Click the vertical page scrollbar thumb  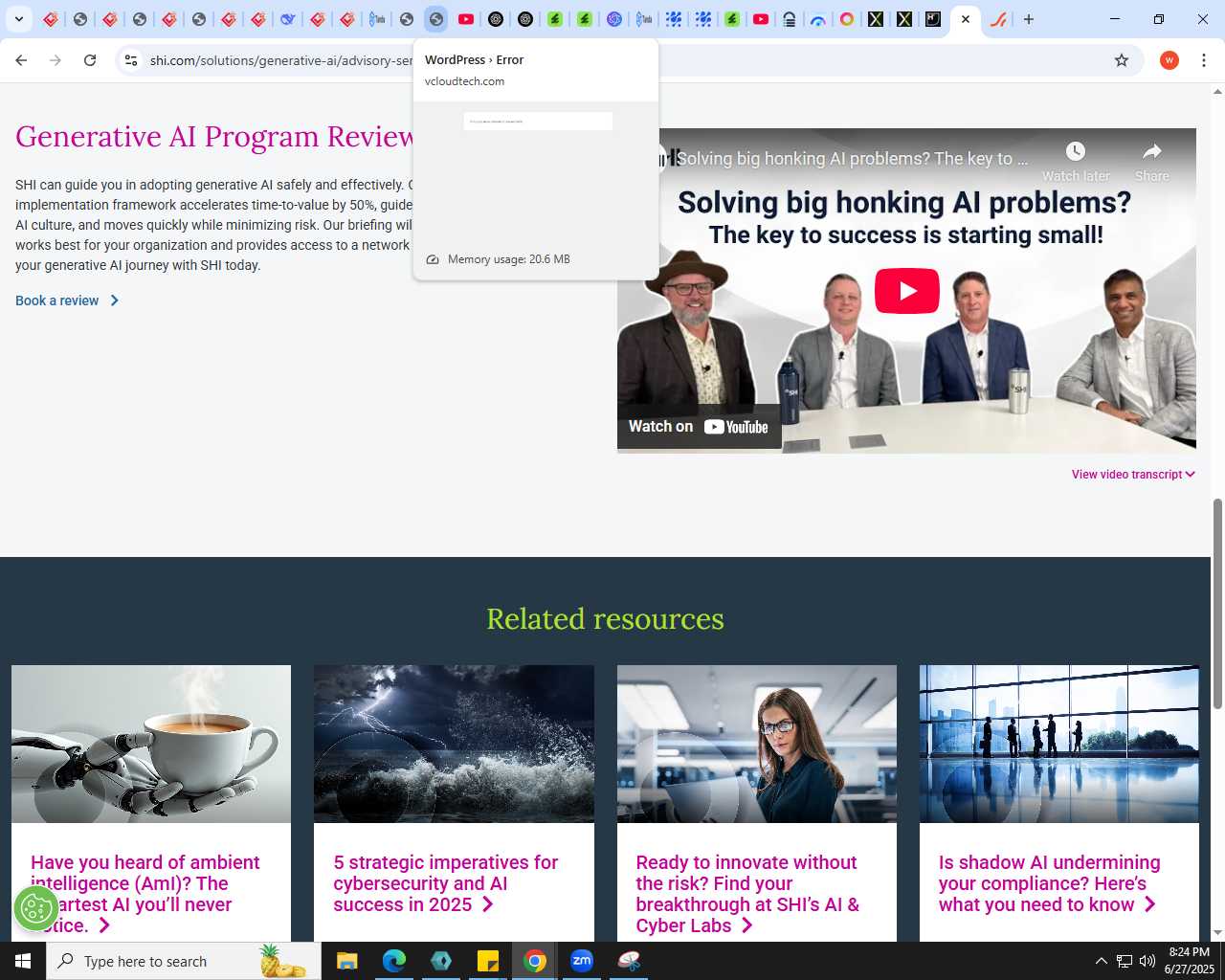tap(1217, 604)
